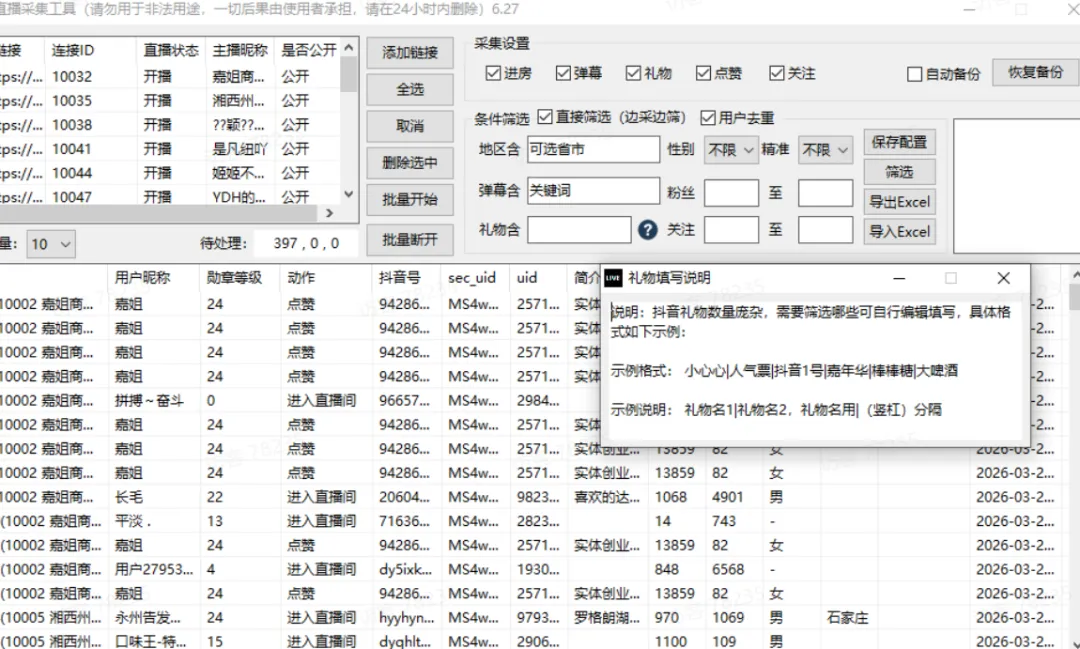Click the scrollbar arrow beside the connection list
This screenshot has width=1080, height=649.
click(348, 196)
